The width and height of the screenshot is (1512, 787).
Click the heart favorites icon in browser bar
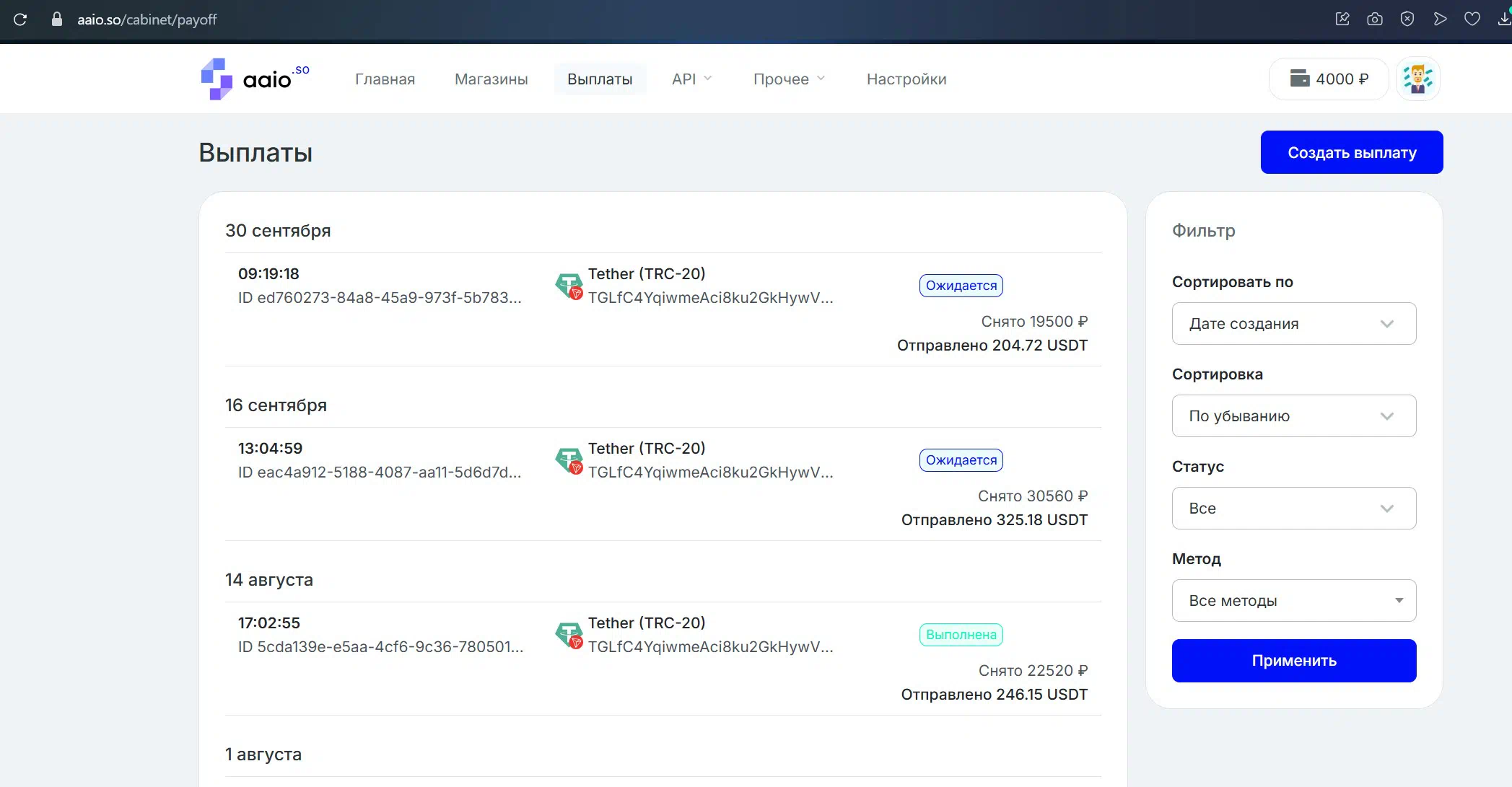pyautogui.click(x=1472, y=19)
